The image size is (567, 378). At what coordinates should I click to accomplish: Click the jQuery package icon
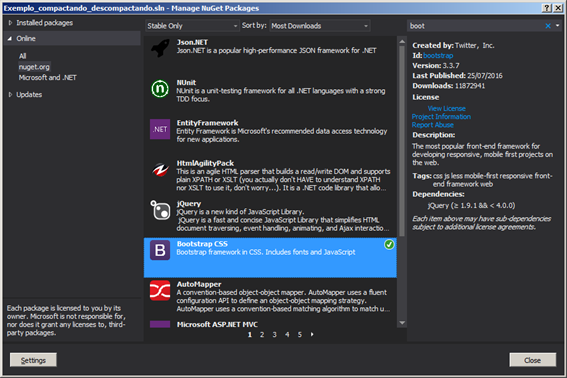pyautogui.click(x=160, y=210)
